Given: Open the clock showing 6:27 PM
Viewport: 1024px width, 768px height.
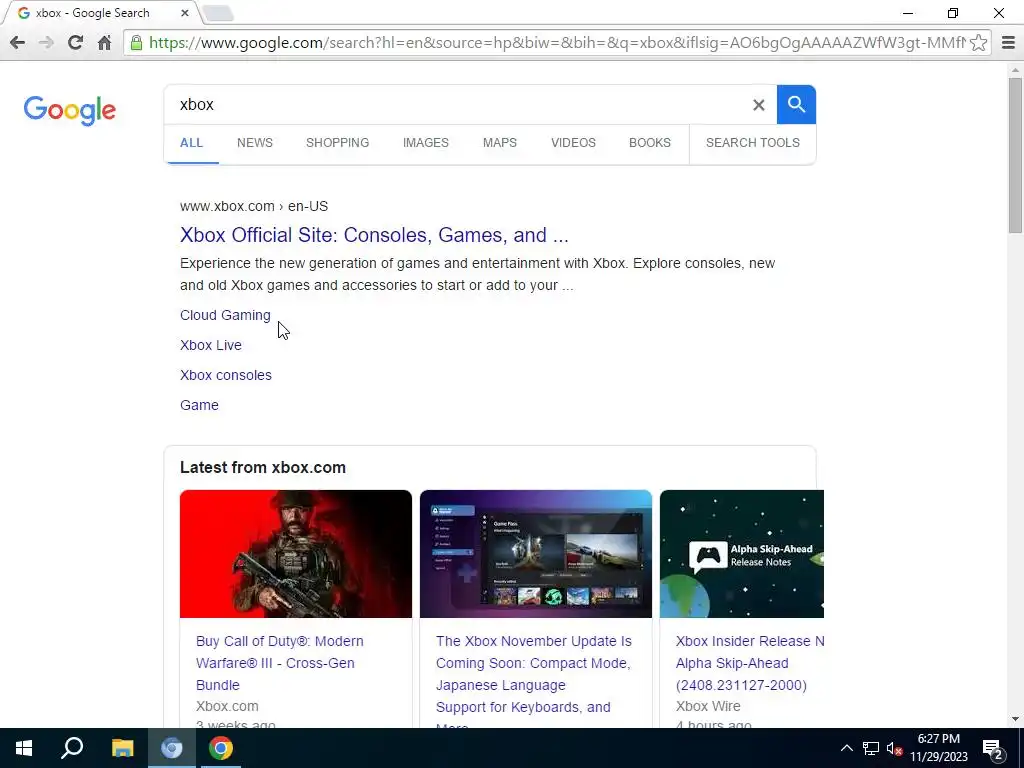Looking at the screenshot, I should 938,748.
